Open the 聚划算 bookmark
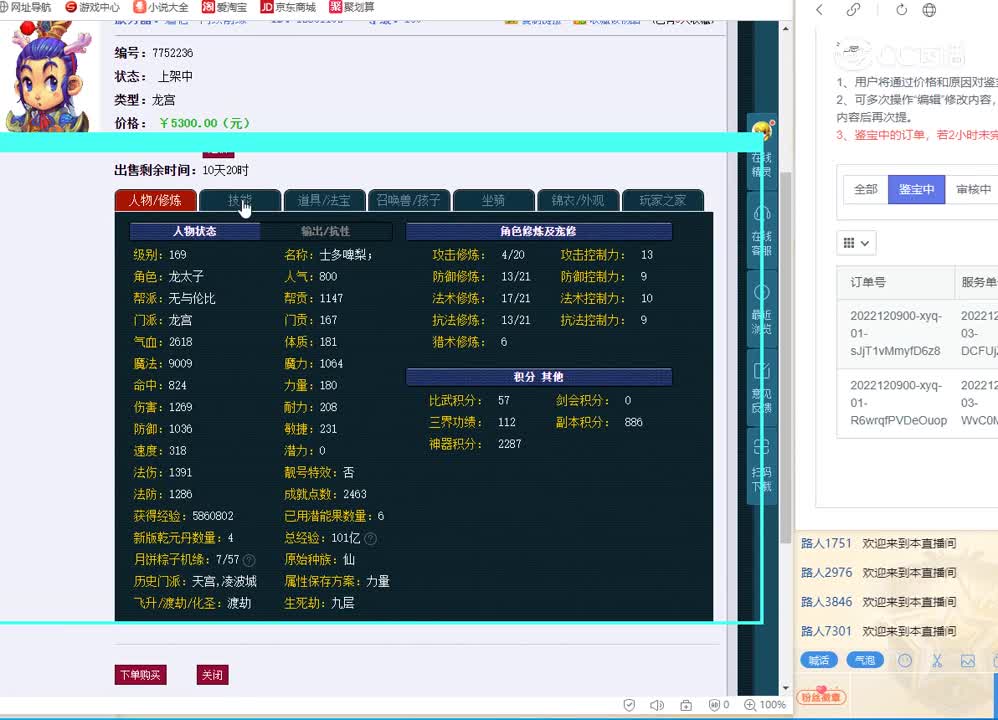The image size is (998, 720). [352, 7]
